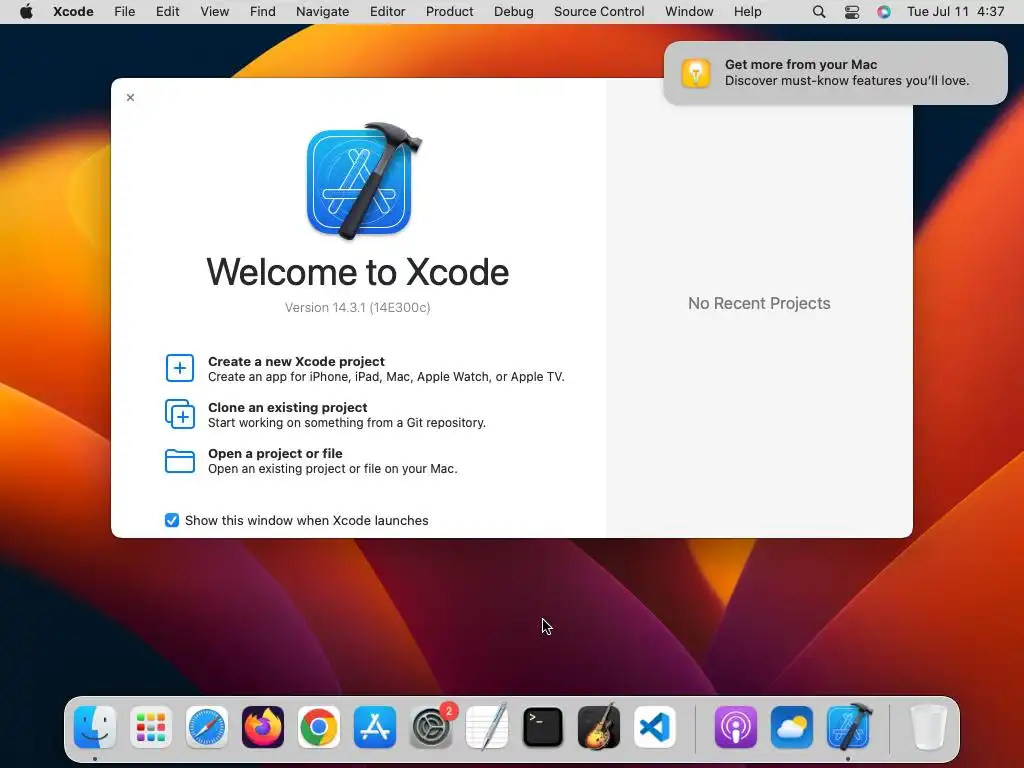The width and height of the screenshot is (1024, 768).
Task: Click the Xcode icon in the Dock
Action: click(x=848, y=727)
